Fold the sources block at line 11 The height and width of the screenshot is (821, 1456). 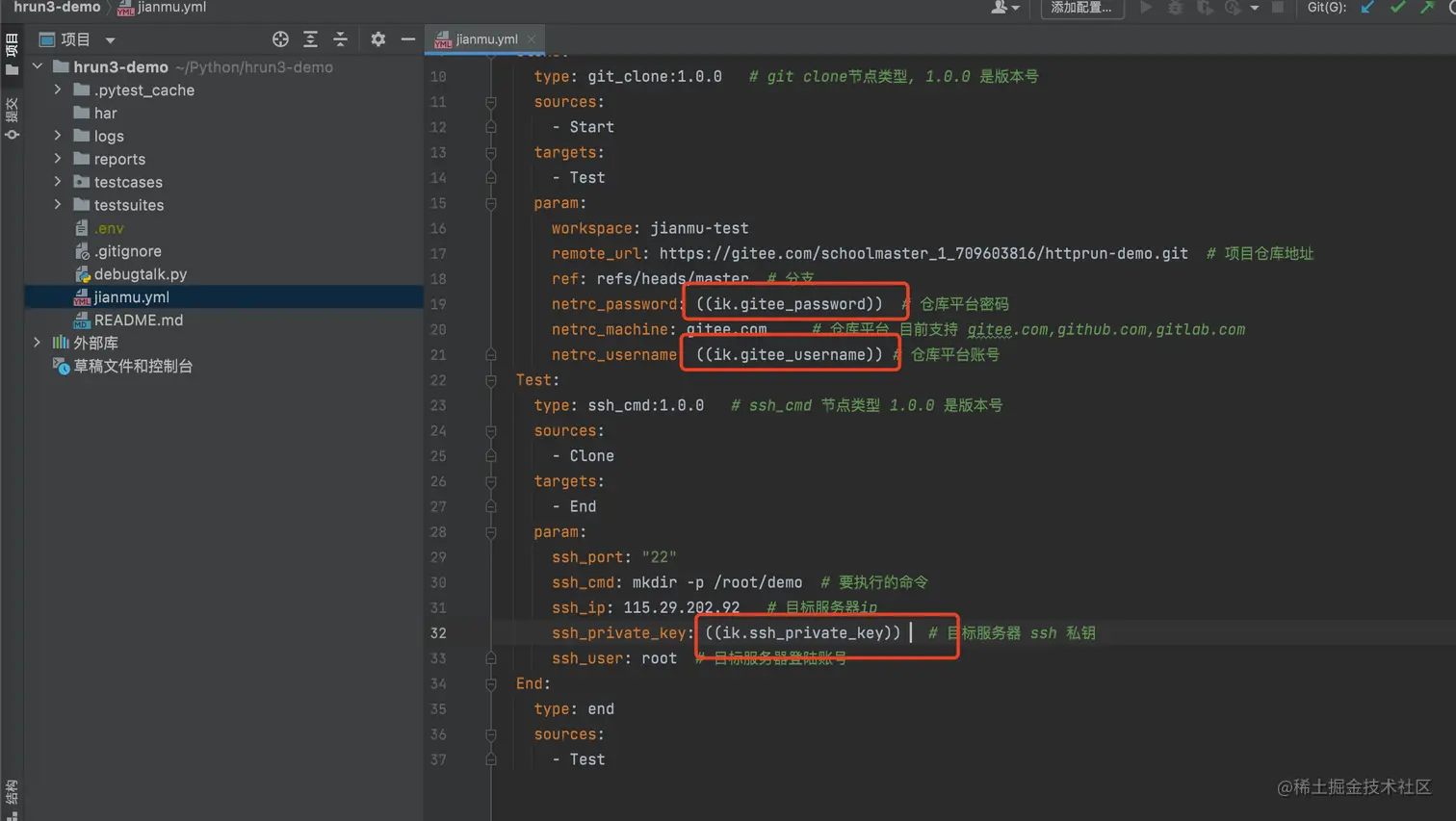[x=490, y=102]
